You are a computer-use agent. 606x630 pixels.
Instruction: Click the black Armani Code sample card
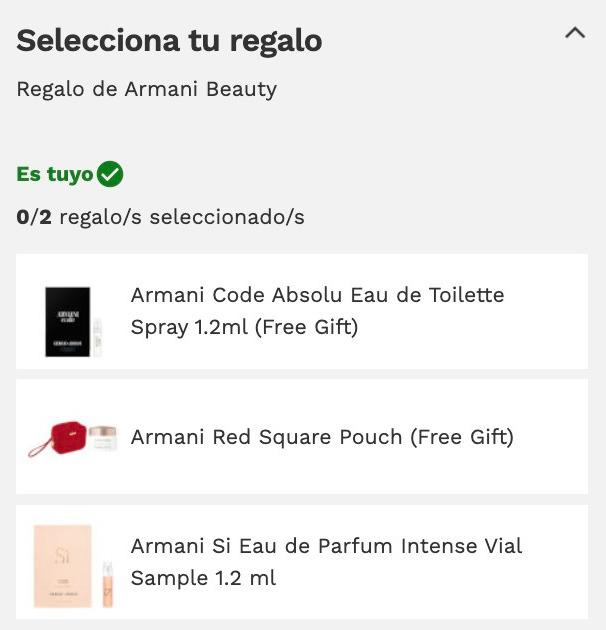68,321
